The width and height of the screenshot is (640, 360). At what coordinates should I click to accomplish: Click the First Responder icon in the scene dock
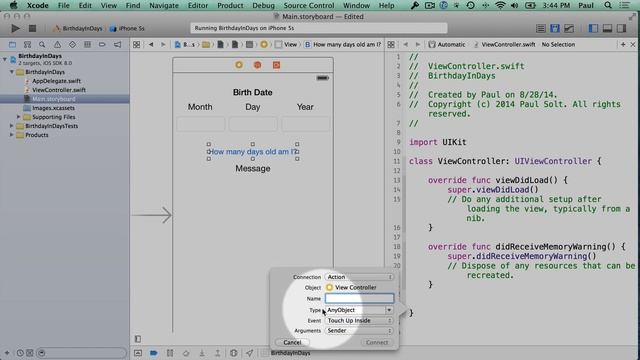pyautogui.click(x=258, y=65)
